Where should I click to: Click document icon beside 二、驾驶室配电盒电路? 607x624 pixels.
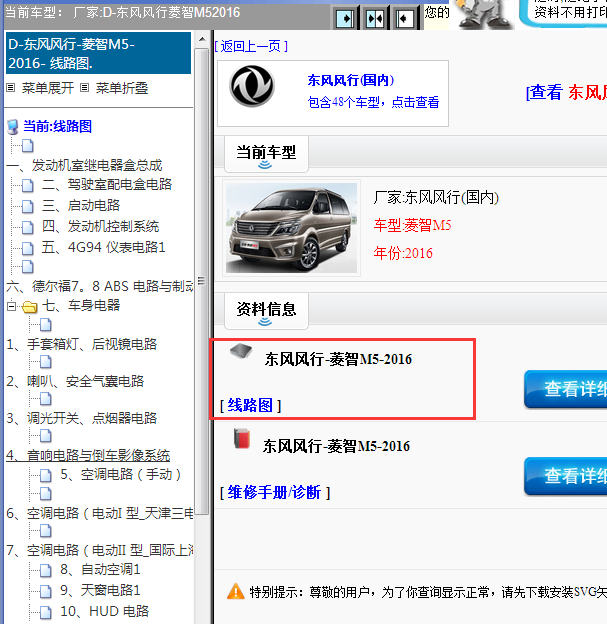(x=27, y=185)
